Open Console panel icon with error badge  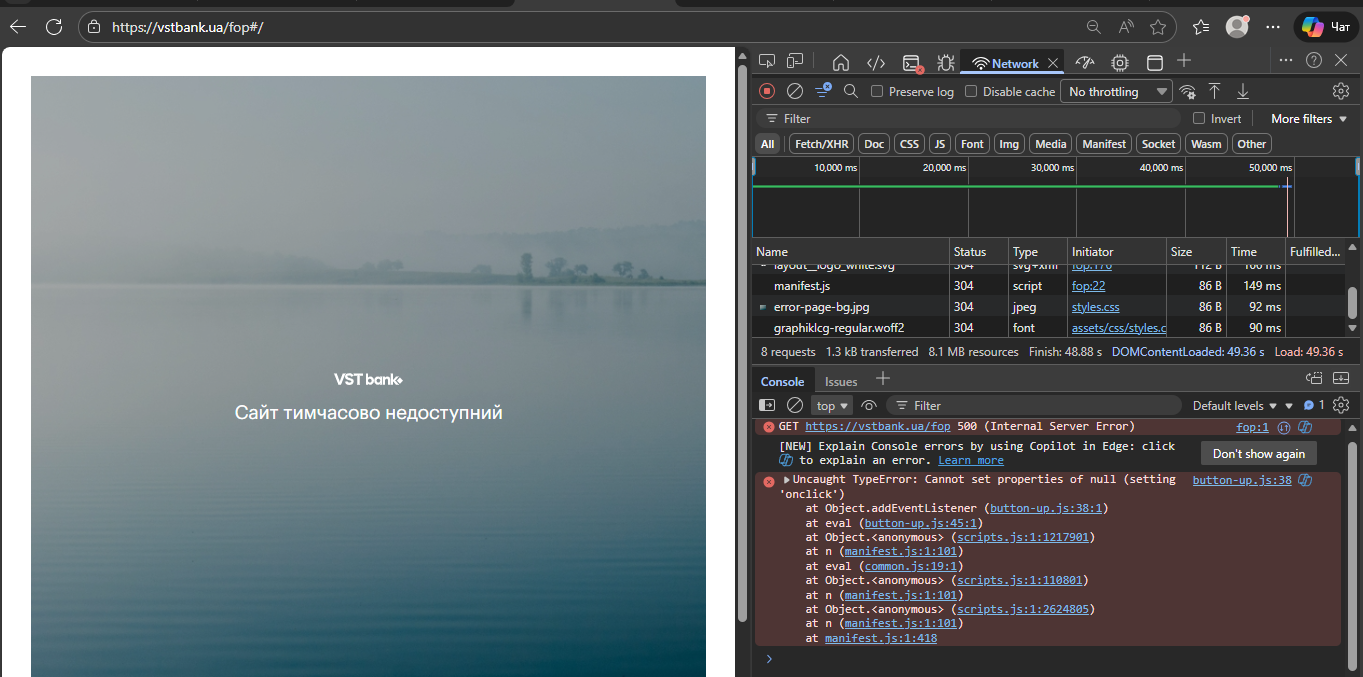[x=912, y=63]
